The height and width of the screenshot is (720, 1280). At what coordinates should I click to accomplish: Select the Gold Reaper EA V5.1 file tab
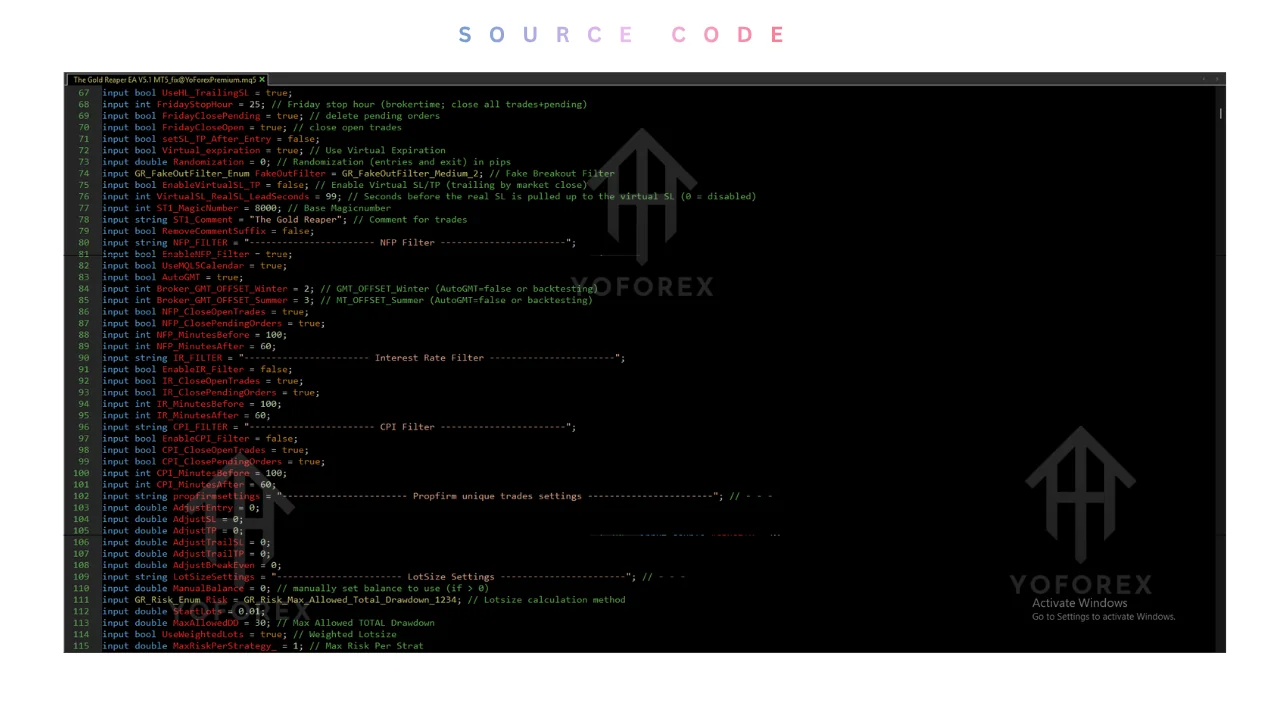167,80
